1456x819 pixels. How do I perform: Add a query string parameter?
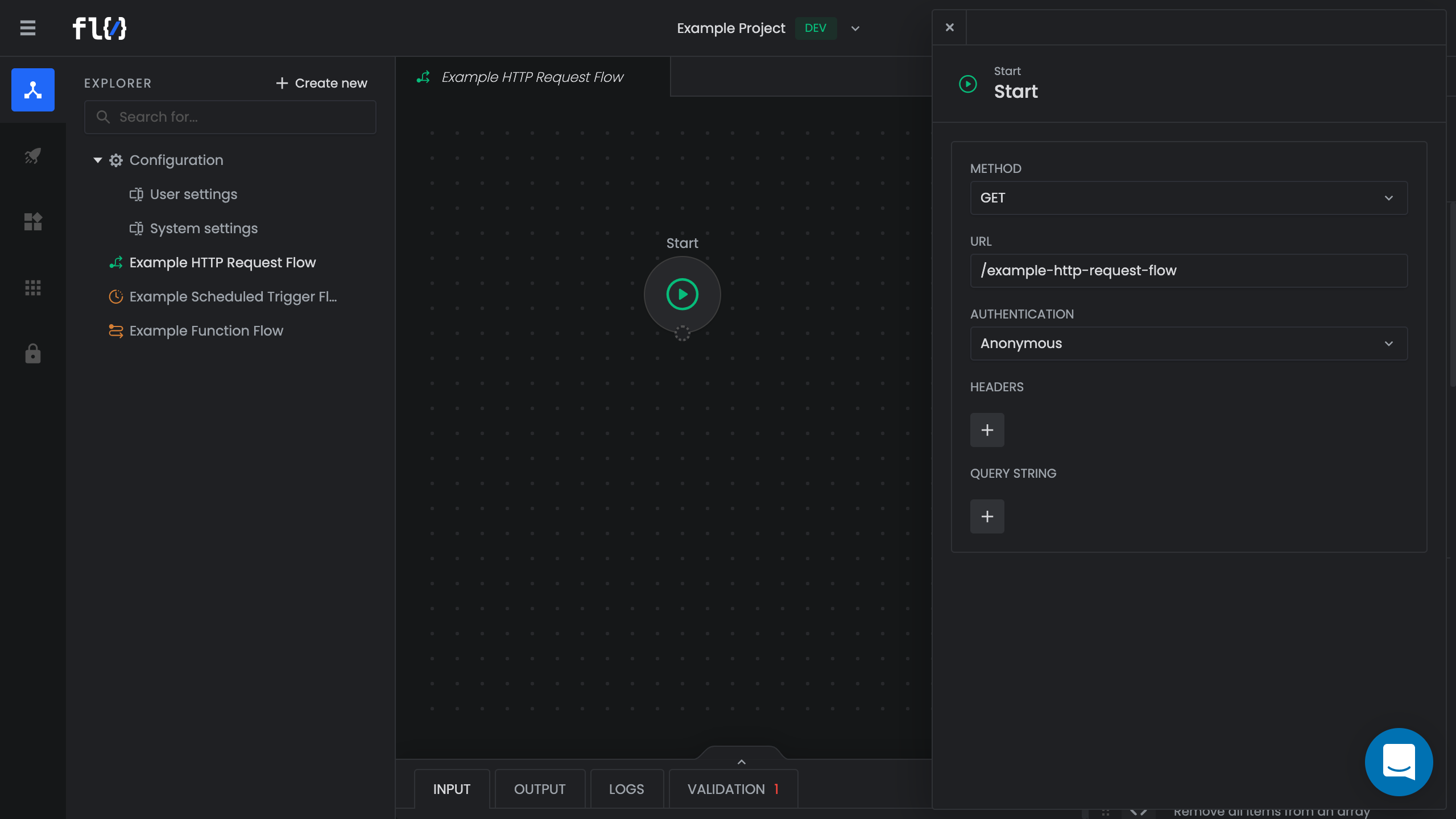(x=987, y=516)
